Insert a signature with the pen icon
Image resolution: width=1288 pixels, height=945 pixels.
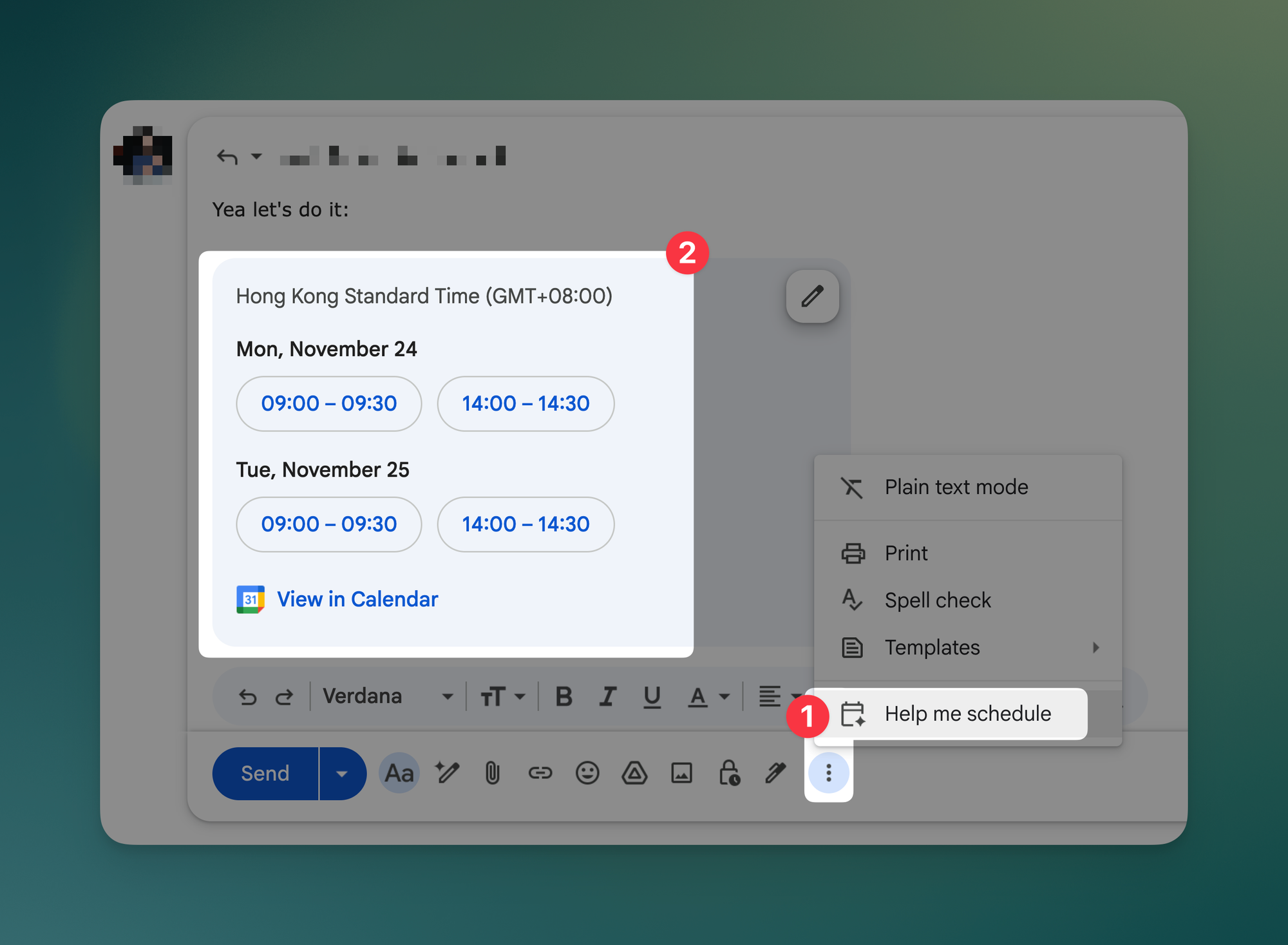[x=776, y=773]
